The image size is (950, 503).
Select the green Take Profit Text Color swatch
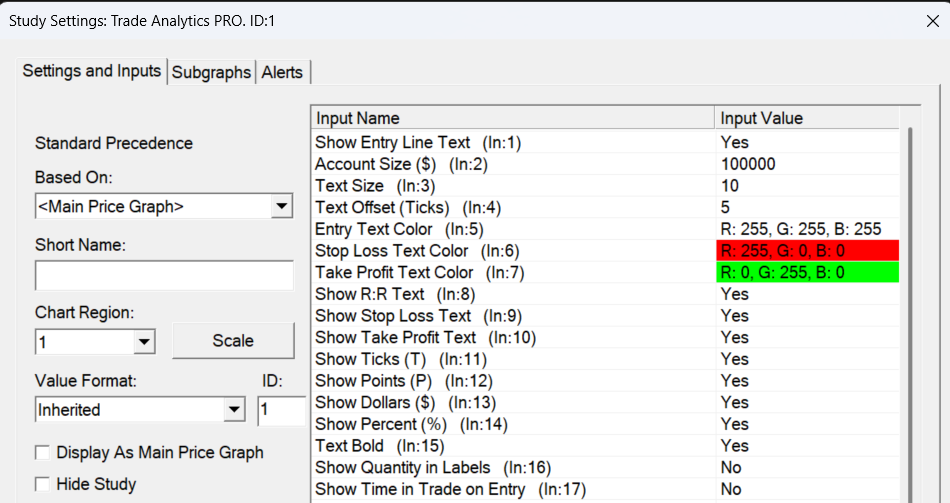[x=808, y=272]
